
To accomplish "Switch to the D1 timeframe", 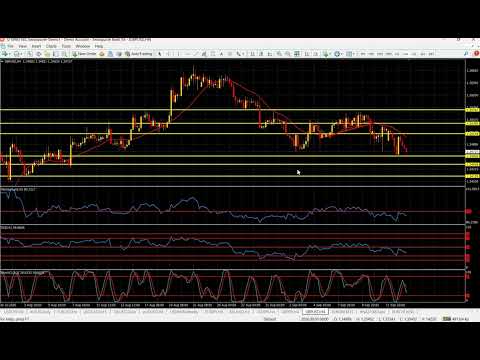I will 414,54.
